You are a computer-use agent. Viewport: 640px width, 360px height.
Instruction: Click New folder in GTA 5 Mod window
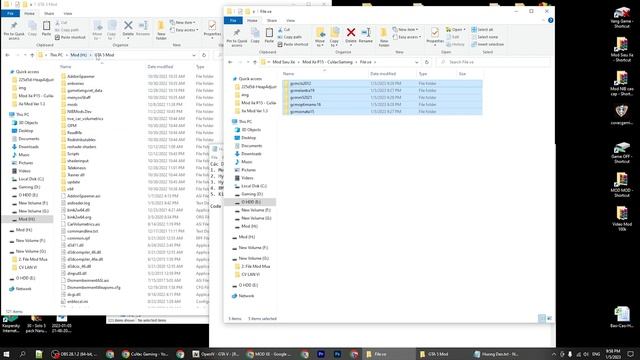click(161, 30)
